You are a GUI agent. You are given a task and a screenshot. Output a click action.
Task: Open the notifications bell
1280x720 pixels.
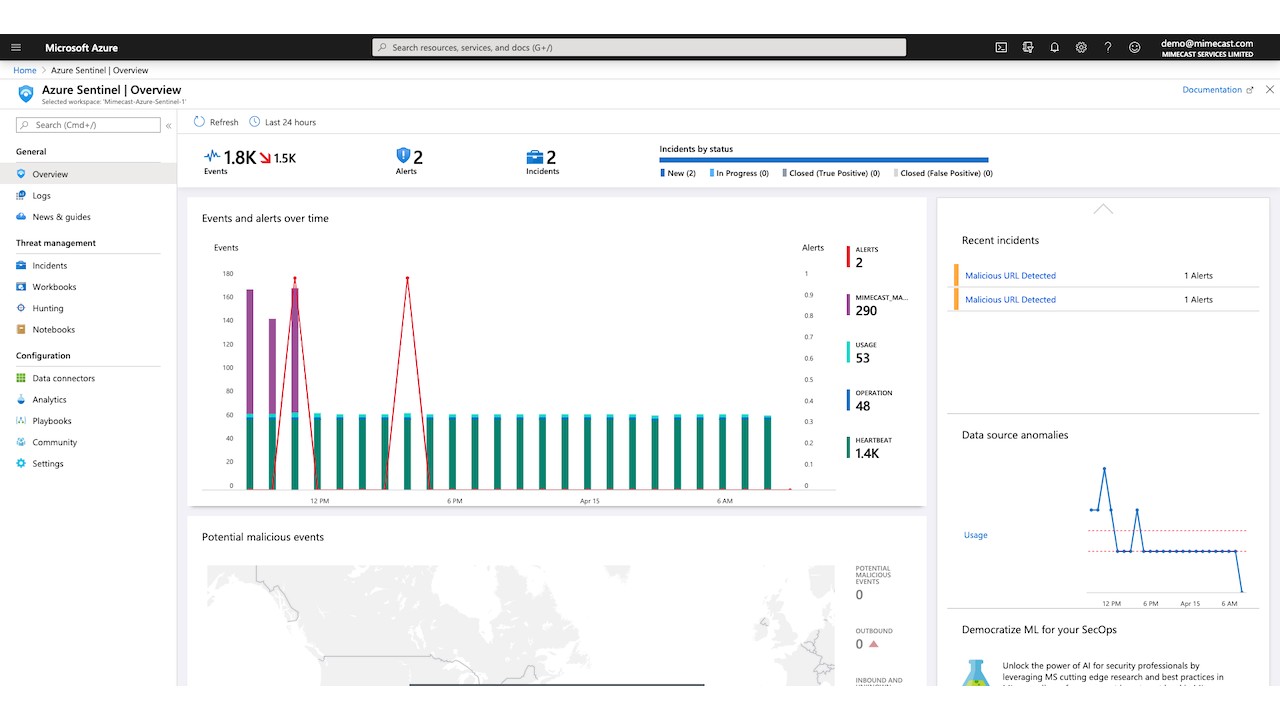click(x=1054, y=47)
